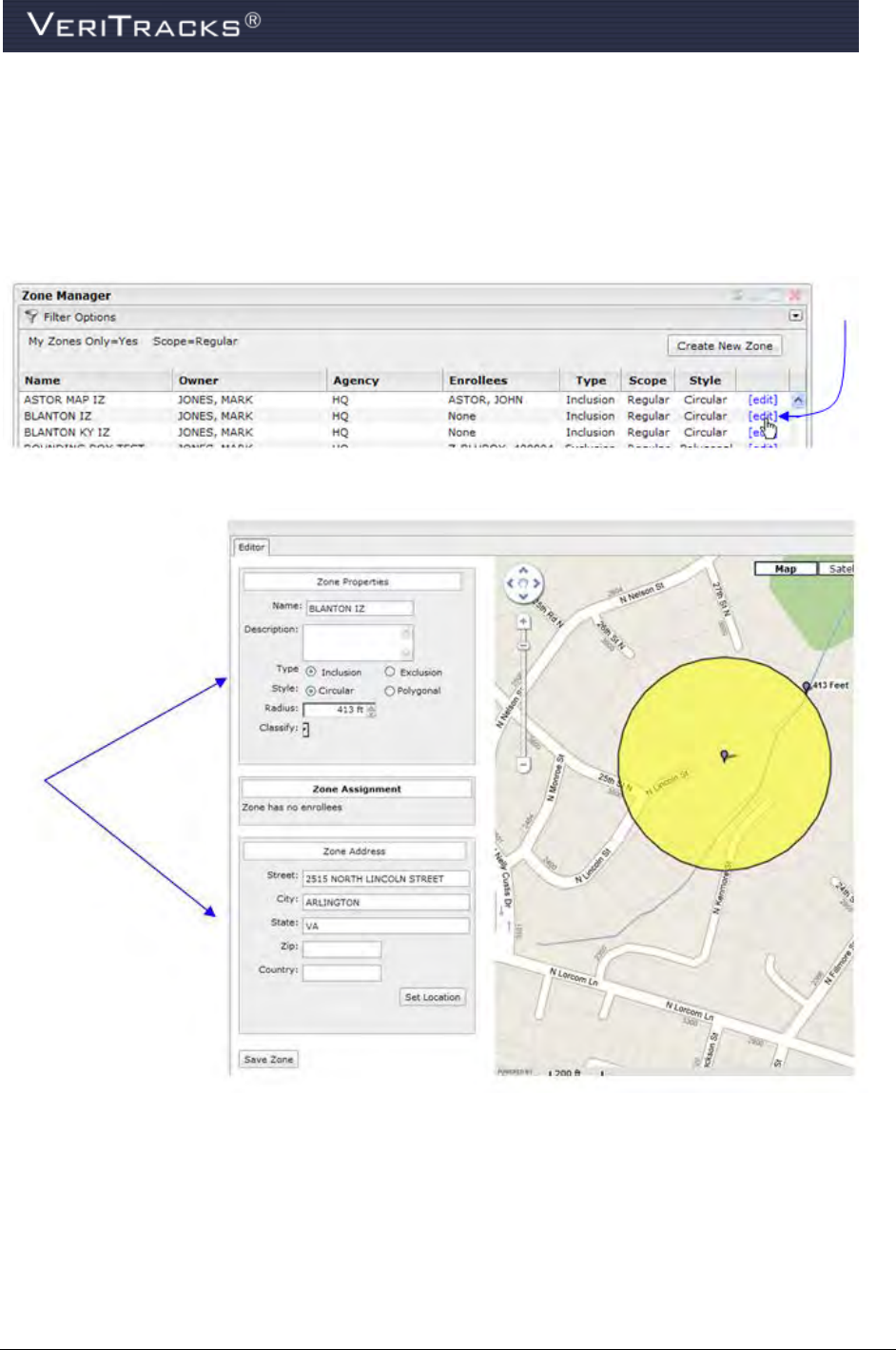Click the Type column header

(591, 381)
